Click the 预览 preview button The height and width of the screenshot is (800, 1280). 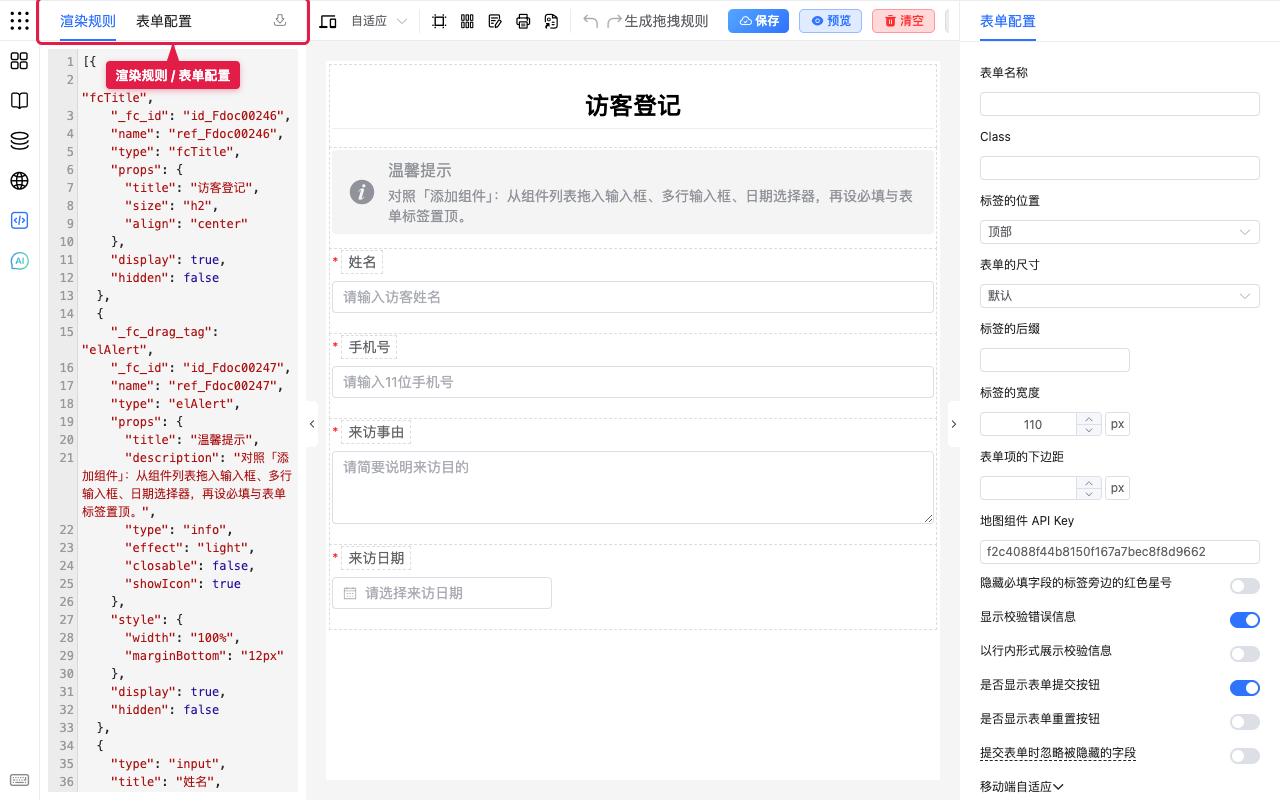point(830,21)
